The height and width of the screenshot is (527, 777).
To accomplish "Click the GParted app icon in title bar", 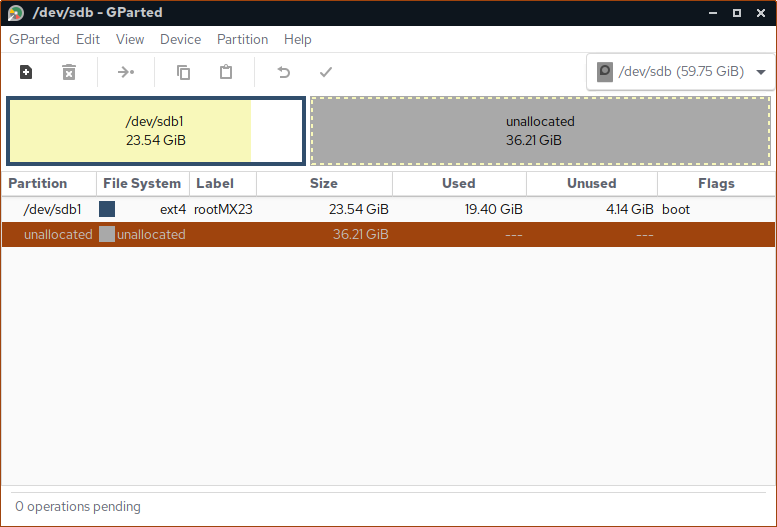I will [x=16, y=13].
